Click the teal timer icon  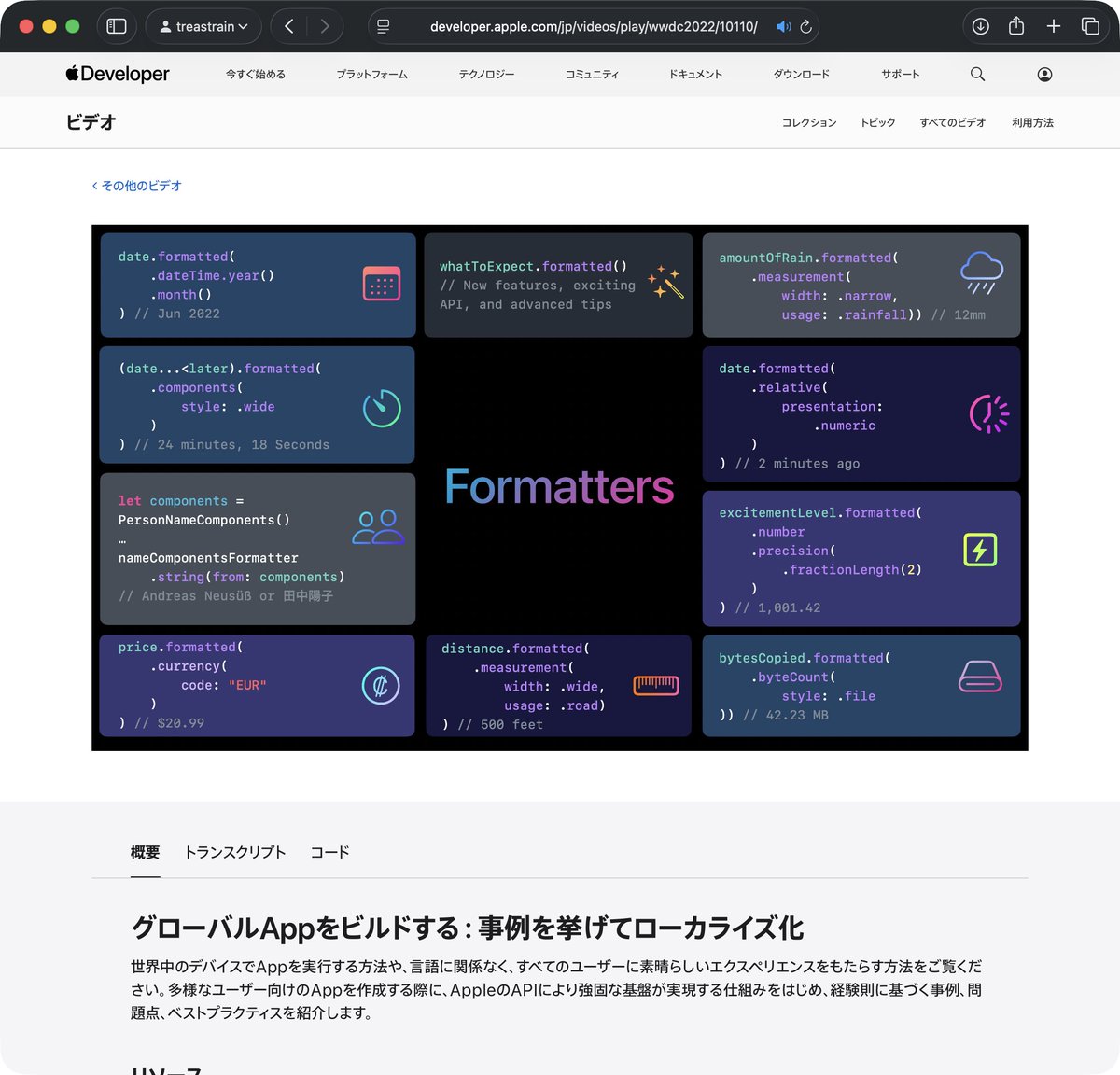[382, 408]
